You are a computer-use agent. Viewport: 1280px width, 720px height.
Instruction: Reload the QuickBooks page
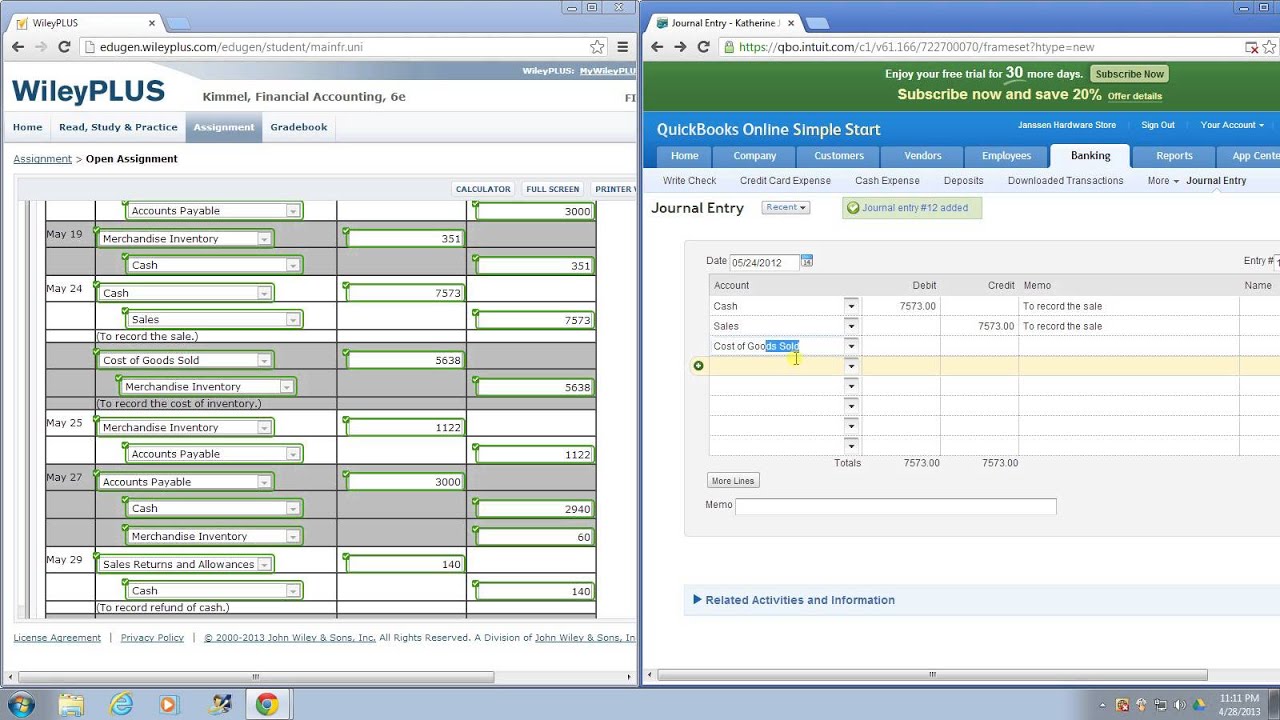pos(703,47)
